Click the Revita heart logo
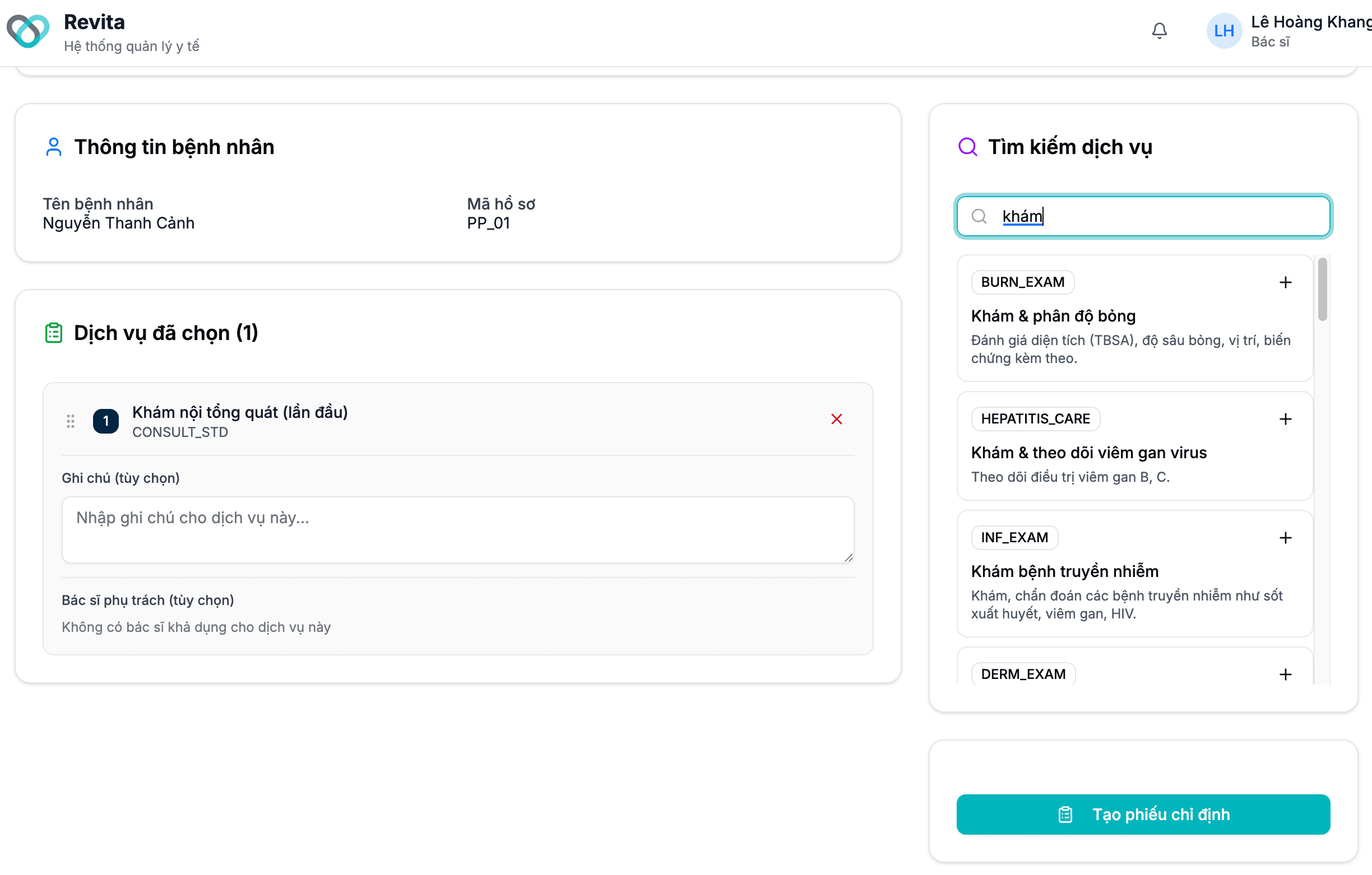The width and height of the screenshot is (1372, 875). coord(28,31)
